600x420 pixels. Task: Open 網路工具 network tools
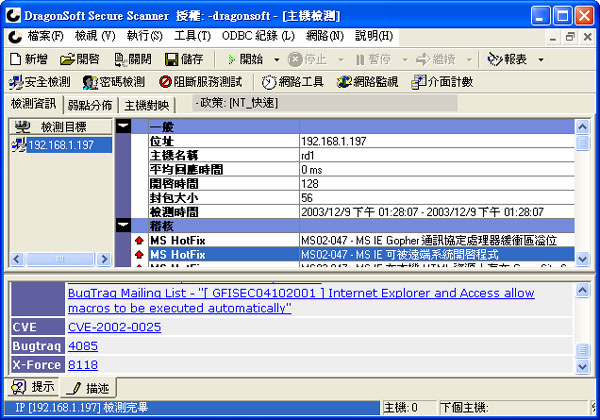[x=292, y=82]
